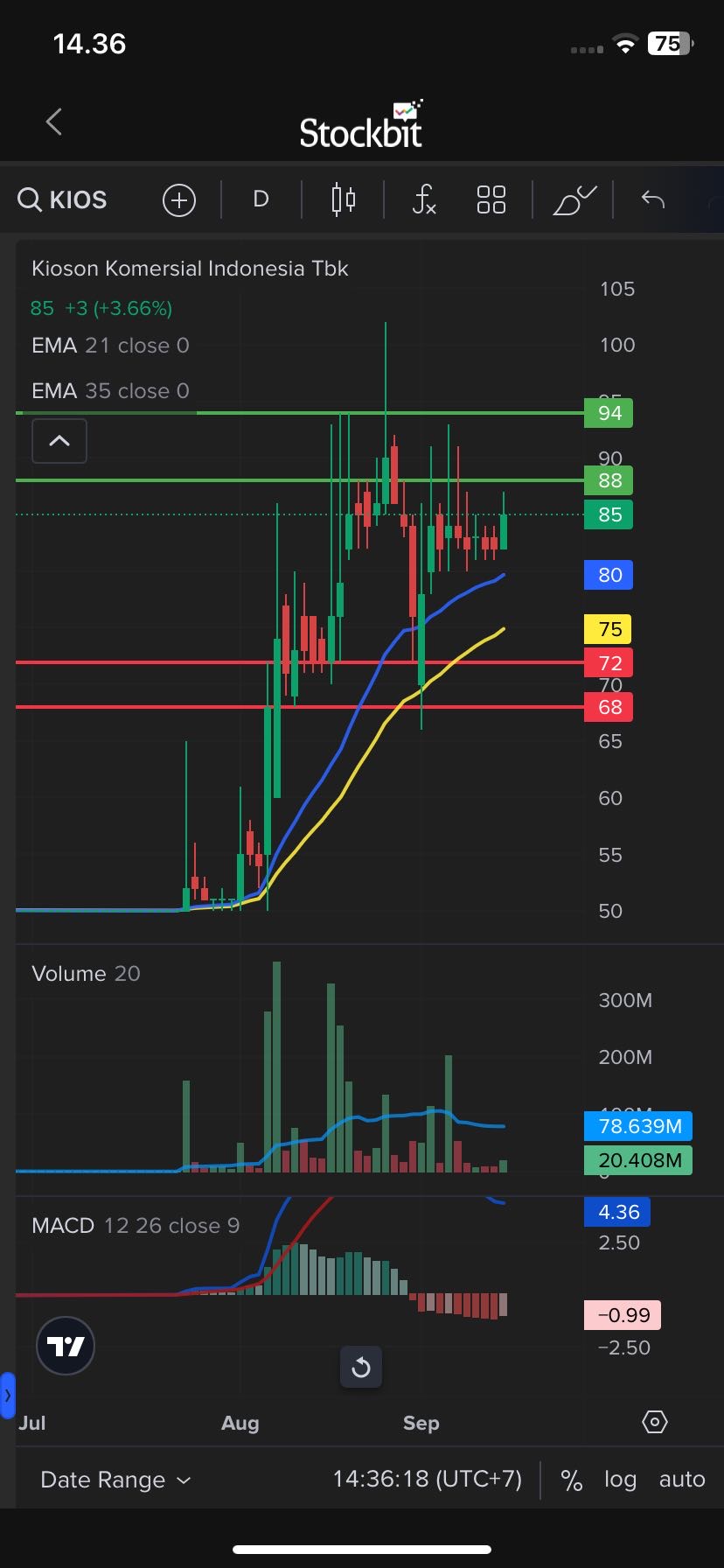Add a symbol to compare with the plus icon

click(179, 200)
